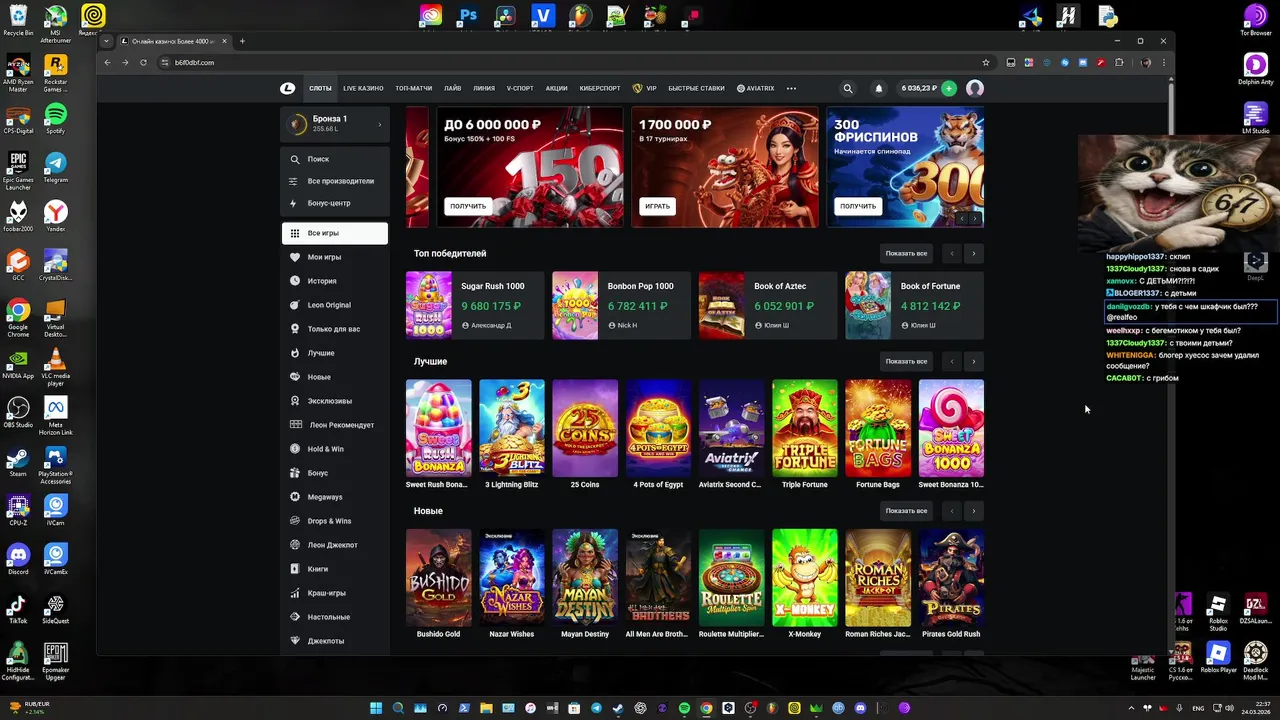Viewport: 1280px width, 720px height.
Task: Open БЫСТРЫЕ СТАВКИ tab
Action: click(696, 88)
